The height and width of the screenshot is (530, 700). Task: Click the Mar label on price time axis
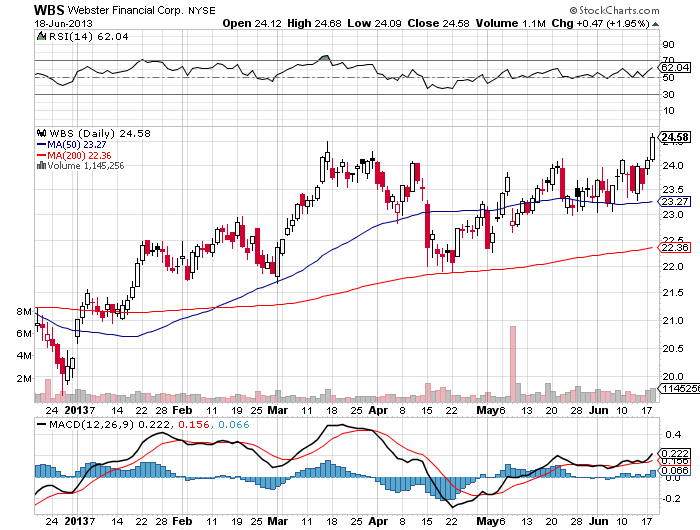coord(277,410)
